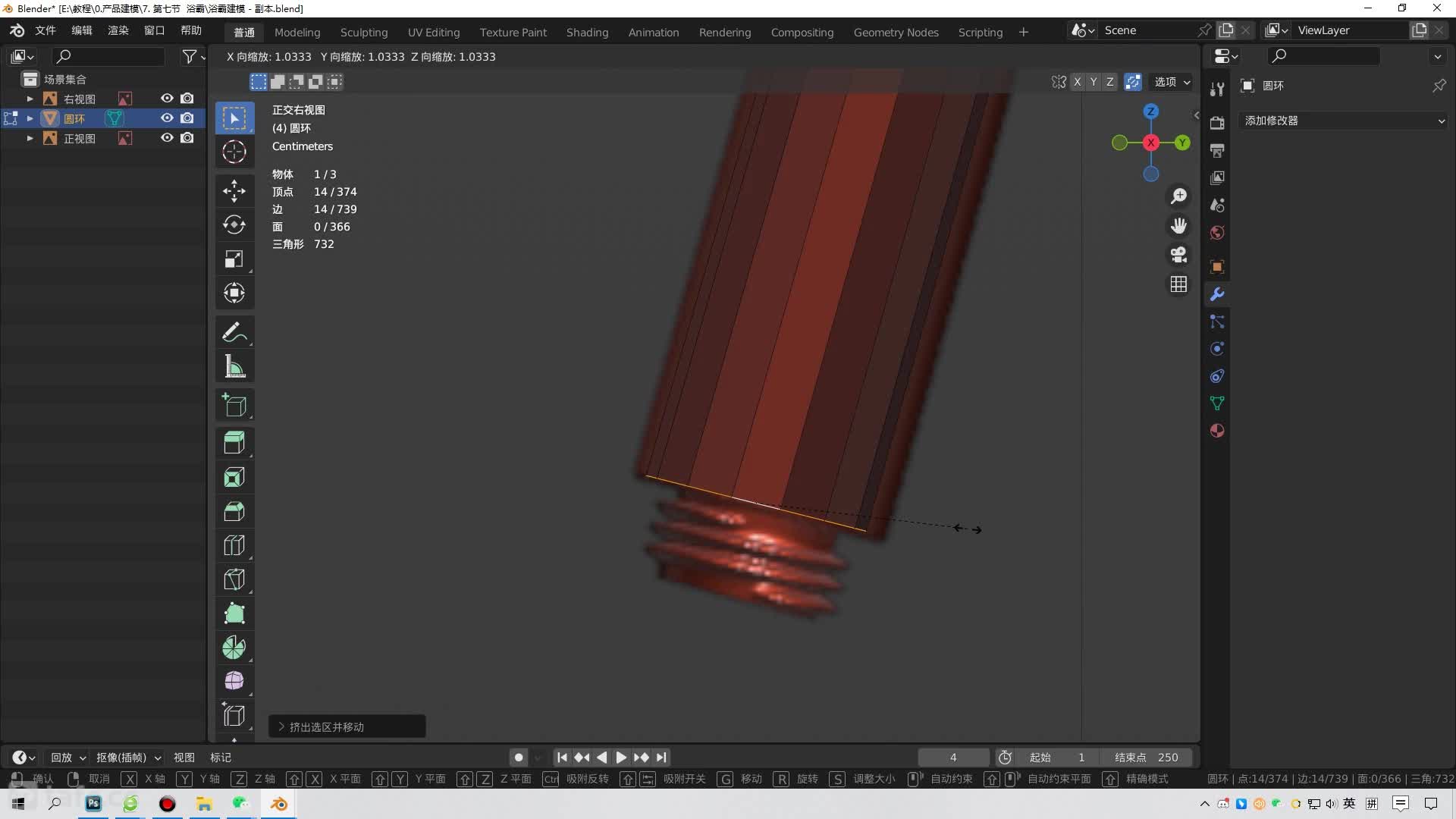This screenshot has height=819, width=1456.
Task: Switch to the UV Editing workspace tab
Action: (434, 32)
